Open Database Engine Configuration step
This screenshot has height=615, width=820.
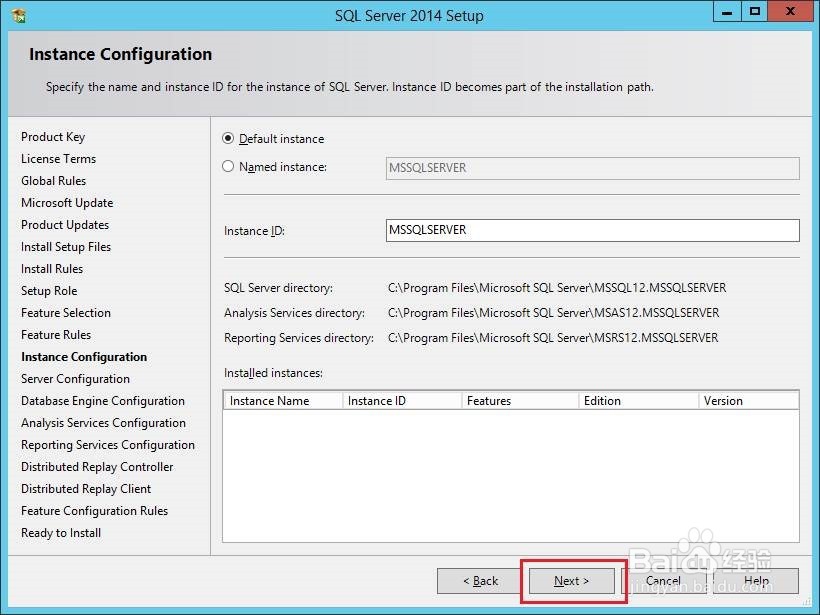[x=103, y=401]
